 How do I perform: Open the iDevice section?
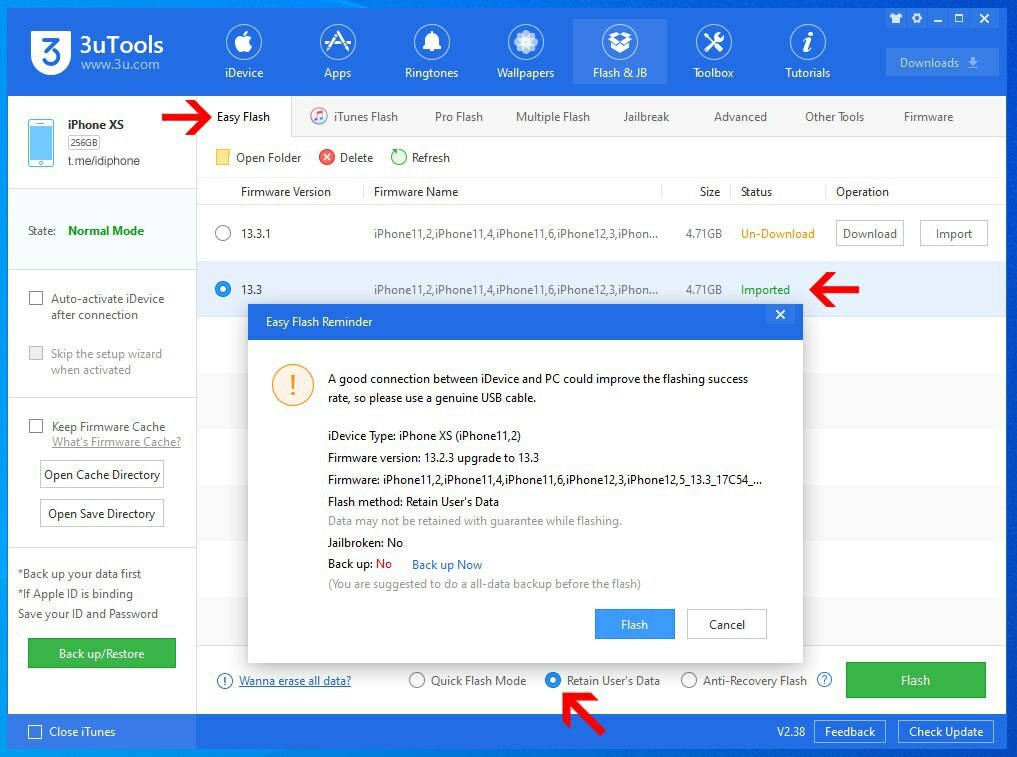tap(244, 53)
